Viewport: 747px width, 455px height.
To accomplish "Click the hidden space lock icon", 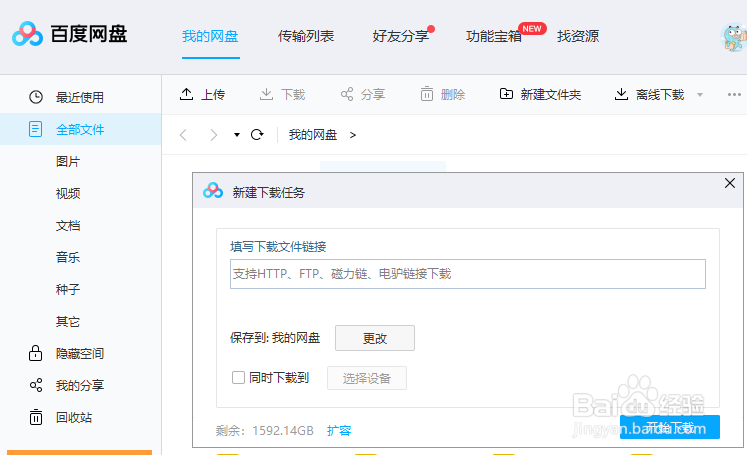I will pyautogui.click(x=35, y=354).
